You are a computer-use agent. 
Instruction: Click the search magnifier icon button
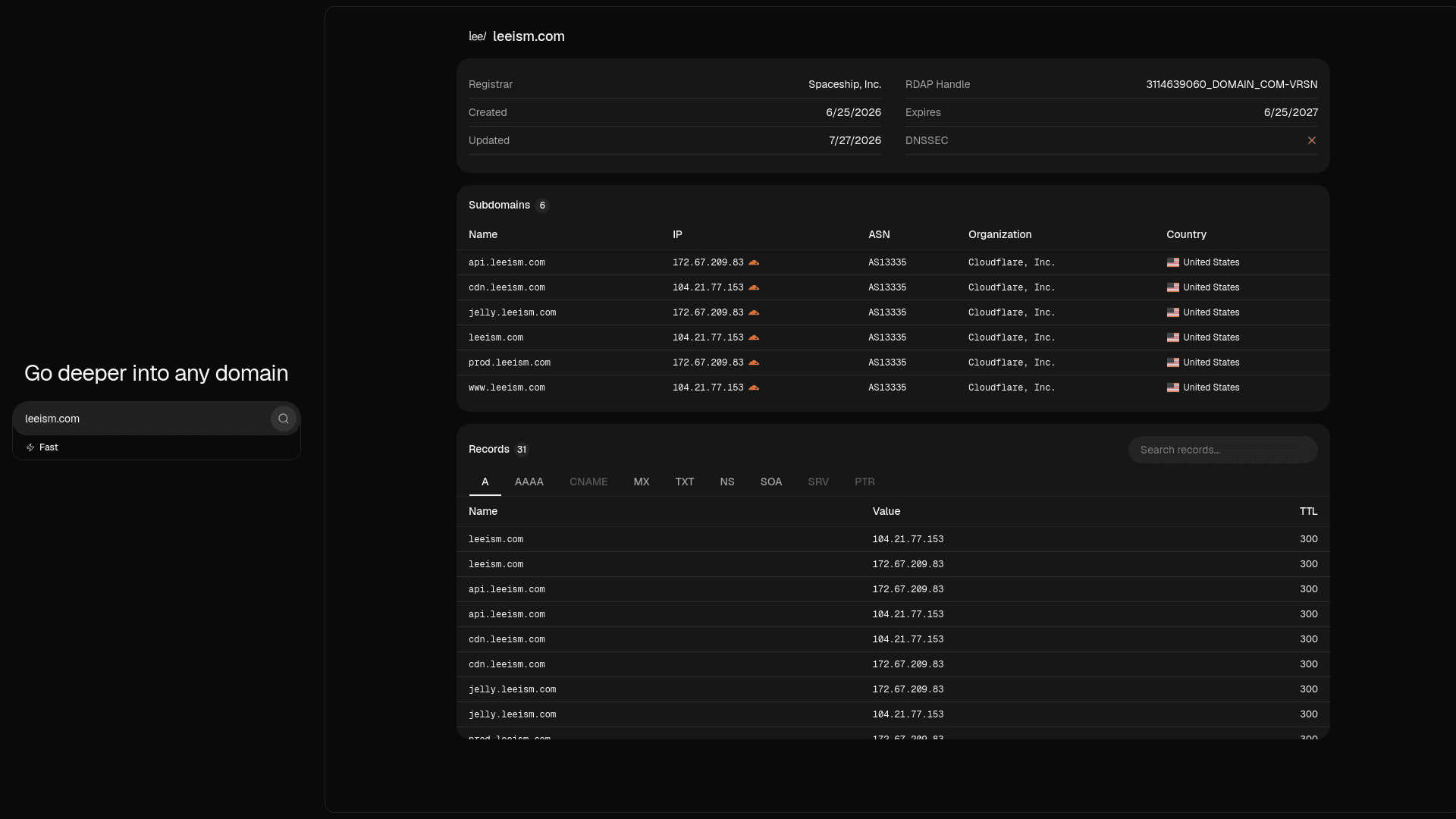pos(283,419)
